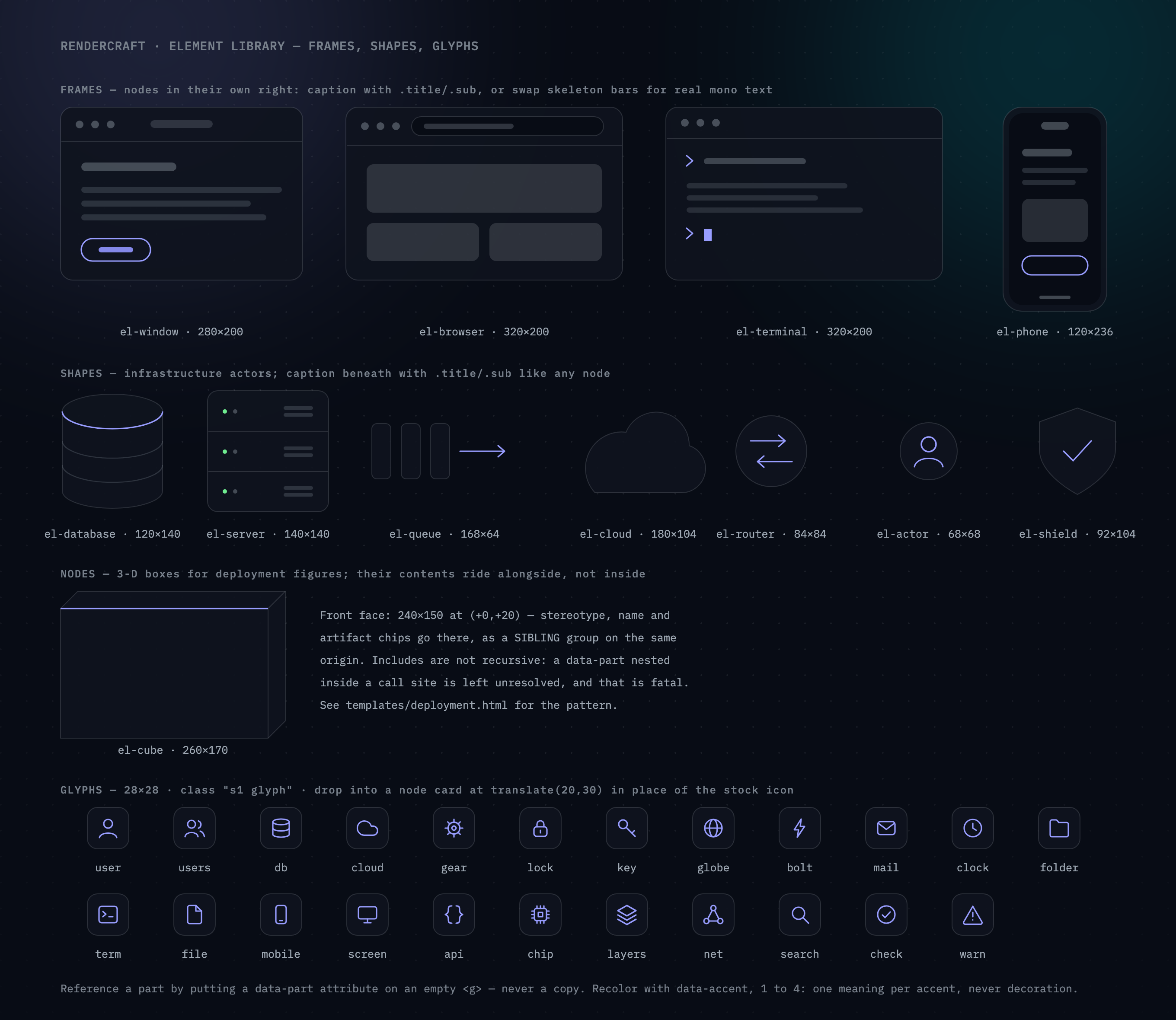Click the screen glyph icon
This screenshot has width=1176, height=1020.
coord(367,915)
